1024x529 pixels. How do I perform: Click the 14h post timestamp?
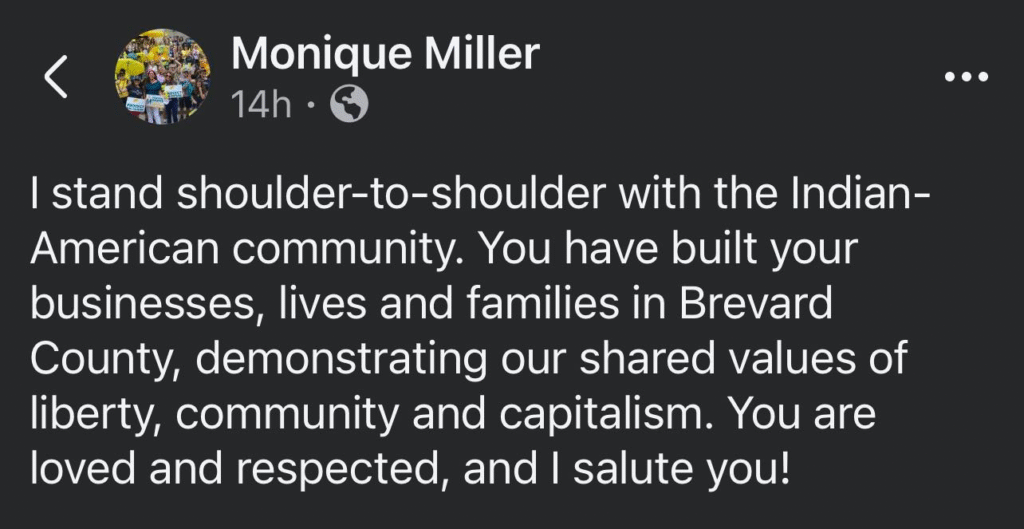pyautogui.click(x=261, y=104)
